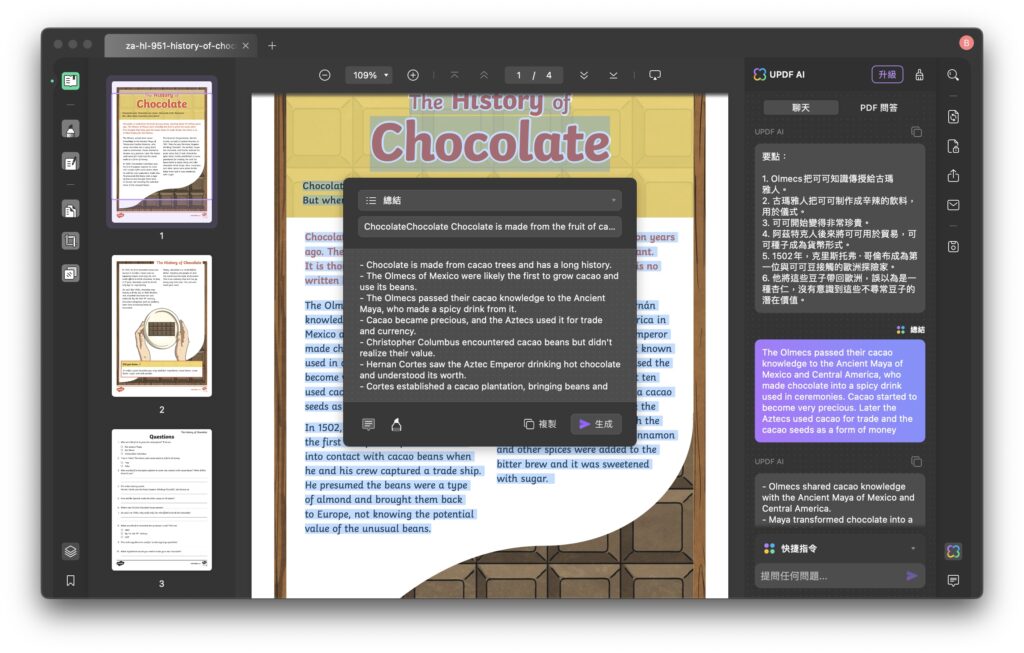This screenshot has height=653, width=1024.
Task: Jump to first page arrow
Action: pyautogui.click(x=455, y=75)
